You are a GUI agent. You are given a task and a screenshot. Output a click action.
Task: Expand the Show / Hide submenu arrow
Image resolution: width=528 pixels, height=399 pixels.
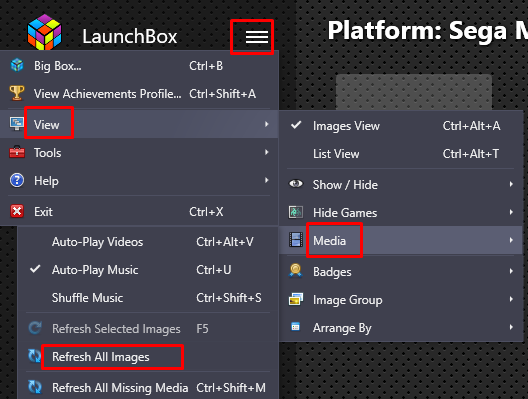click(x=511, y=184)
